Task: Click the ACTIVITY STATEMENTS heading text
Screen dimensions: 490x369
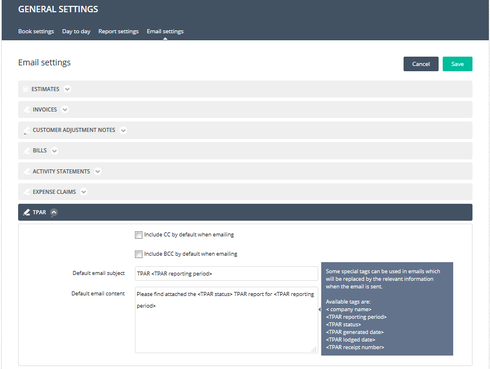Action: 61,171
